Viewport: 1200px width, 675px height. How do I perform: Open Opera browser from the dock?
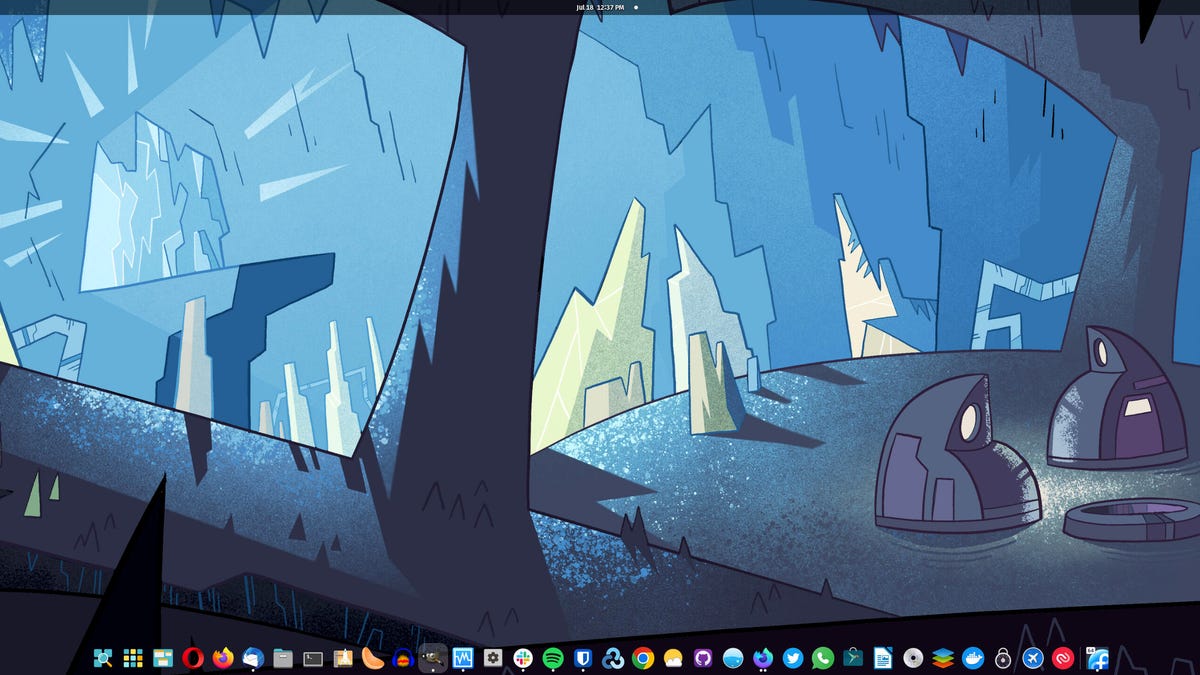click(193, 658)
